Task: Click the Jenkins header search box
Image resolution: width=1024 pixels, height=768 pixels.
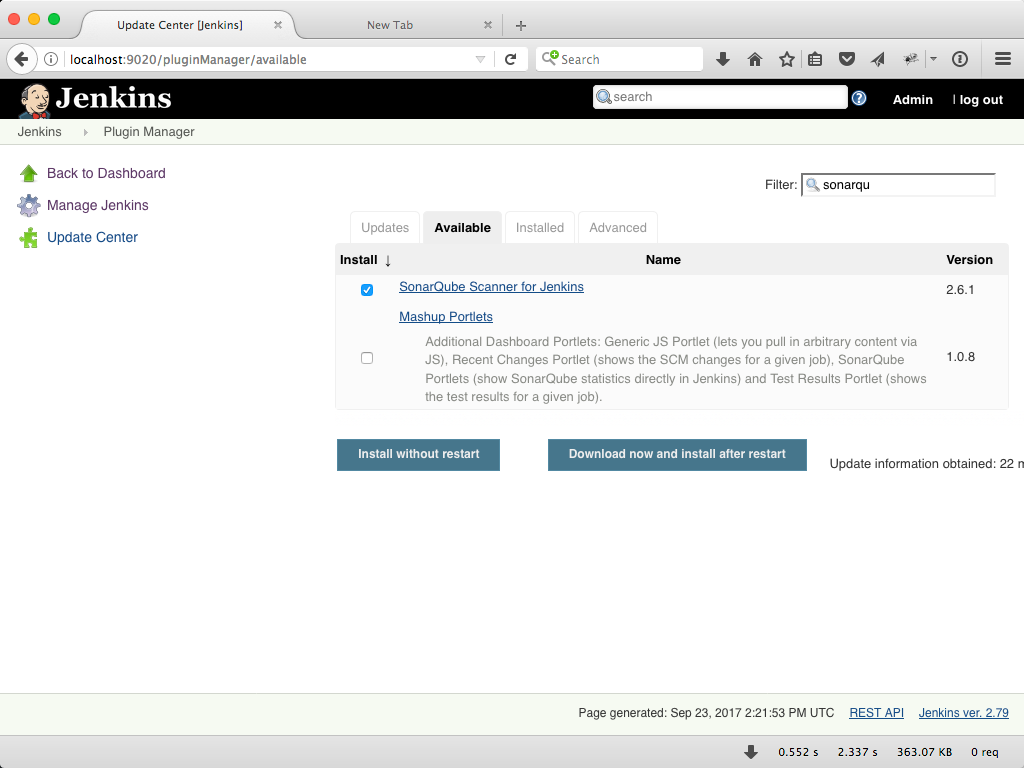Action: coord(720,97)
